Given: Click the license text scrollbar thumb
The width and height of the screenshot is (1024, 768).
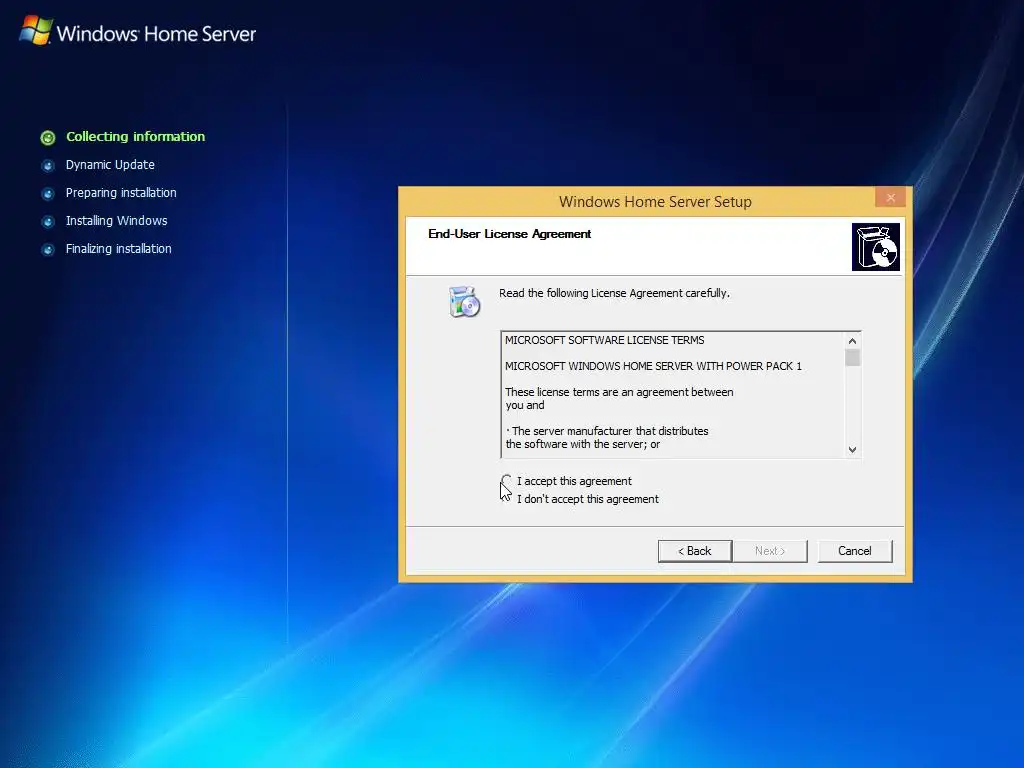Looking at the screenshot, I should coord(852,358).
